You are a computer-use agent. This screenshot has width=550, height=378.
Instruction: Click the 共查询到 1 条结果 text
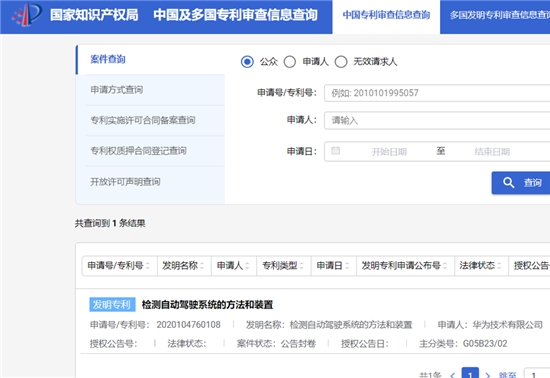110,223
